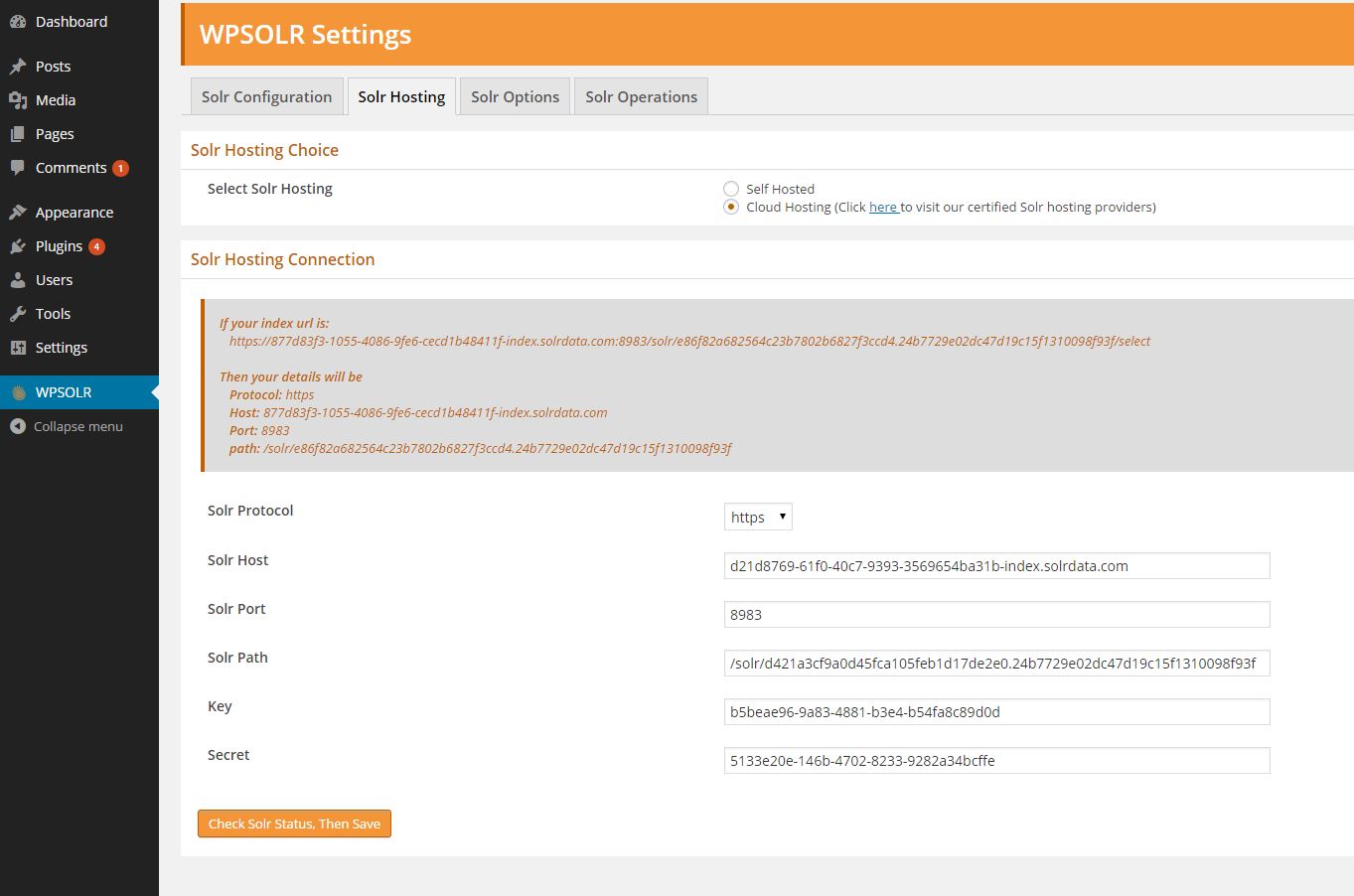Switch to the Solr Configuration tab
1354x896 pixels.
[x=266, y=96]
